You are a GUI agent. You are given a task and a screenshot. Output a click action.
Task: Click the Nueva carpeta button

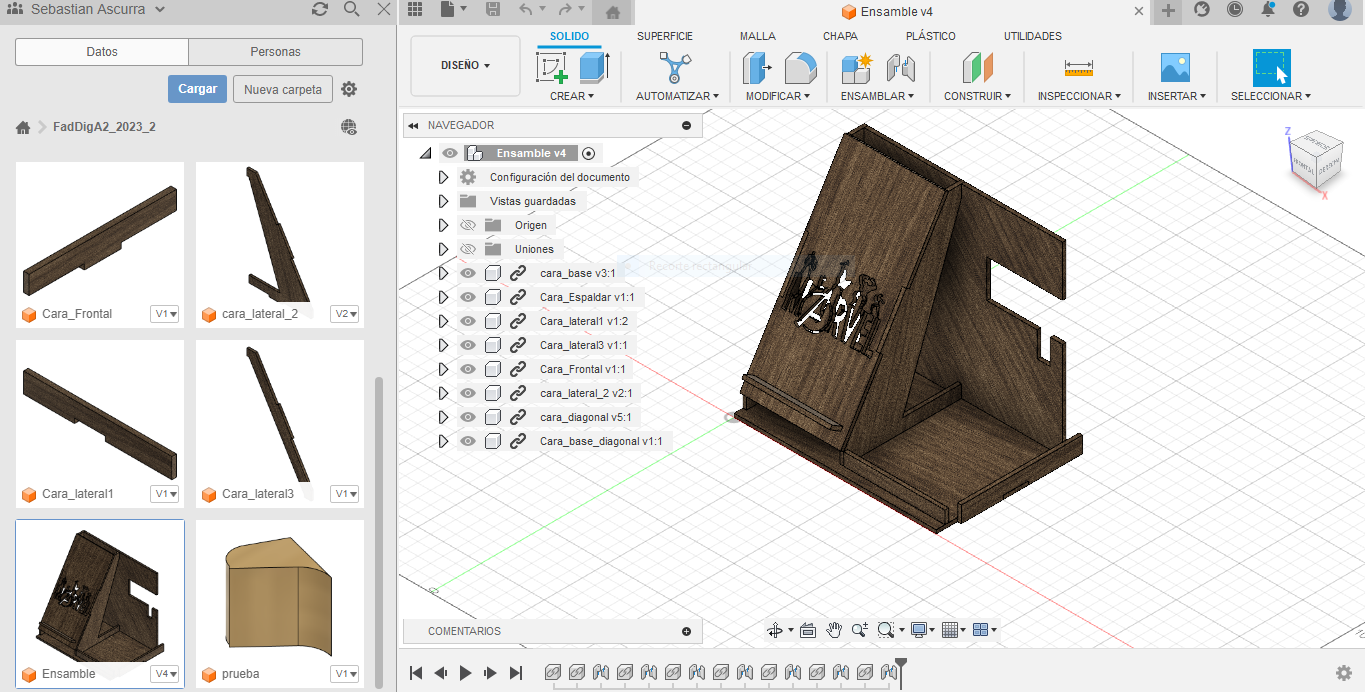pyautogui.click(x=283, y=89)
